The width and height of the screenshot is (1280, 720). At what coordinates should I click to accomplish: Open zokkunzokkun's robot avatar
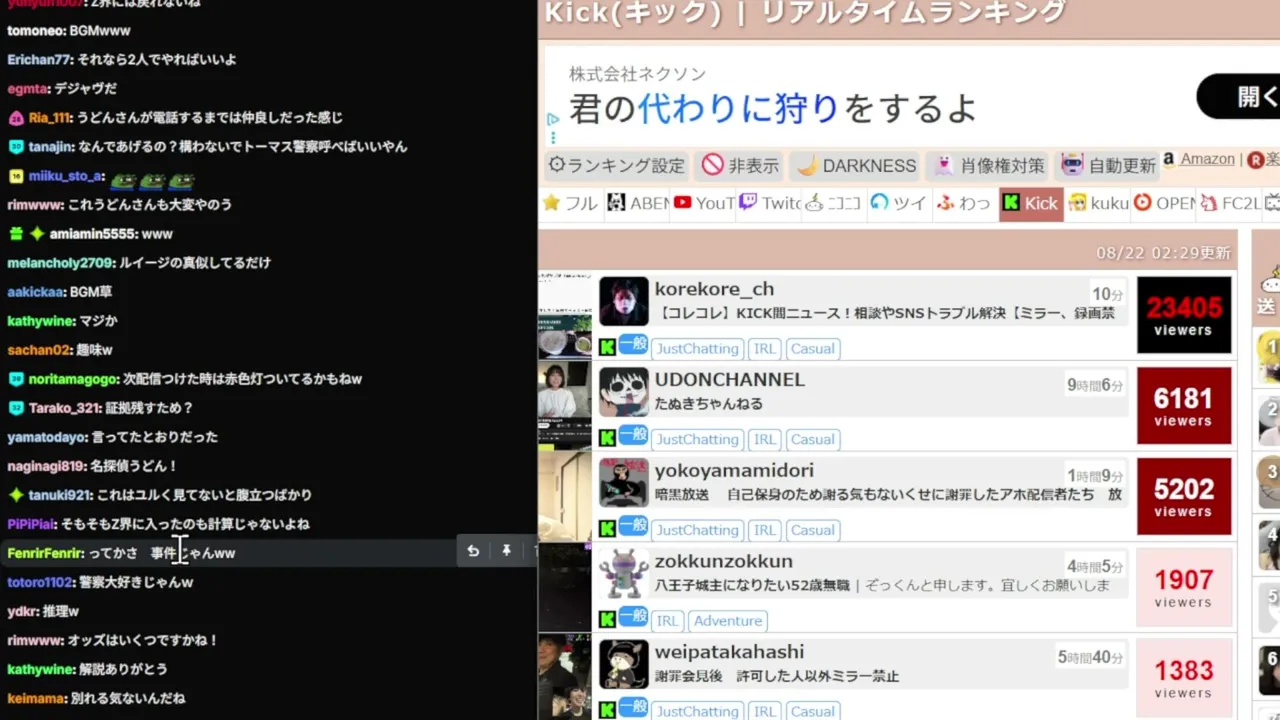624,574
